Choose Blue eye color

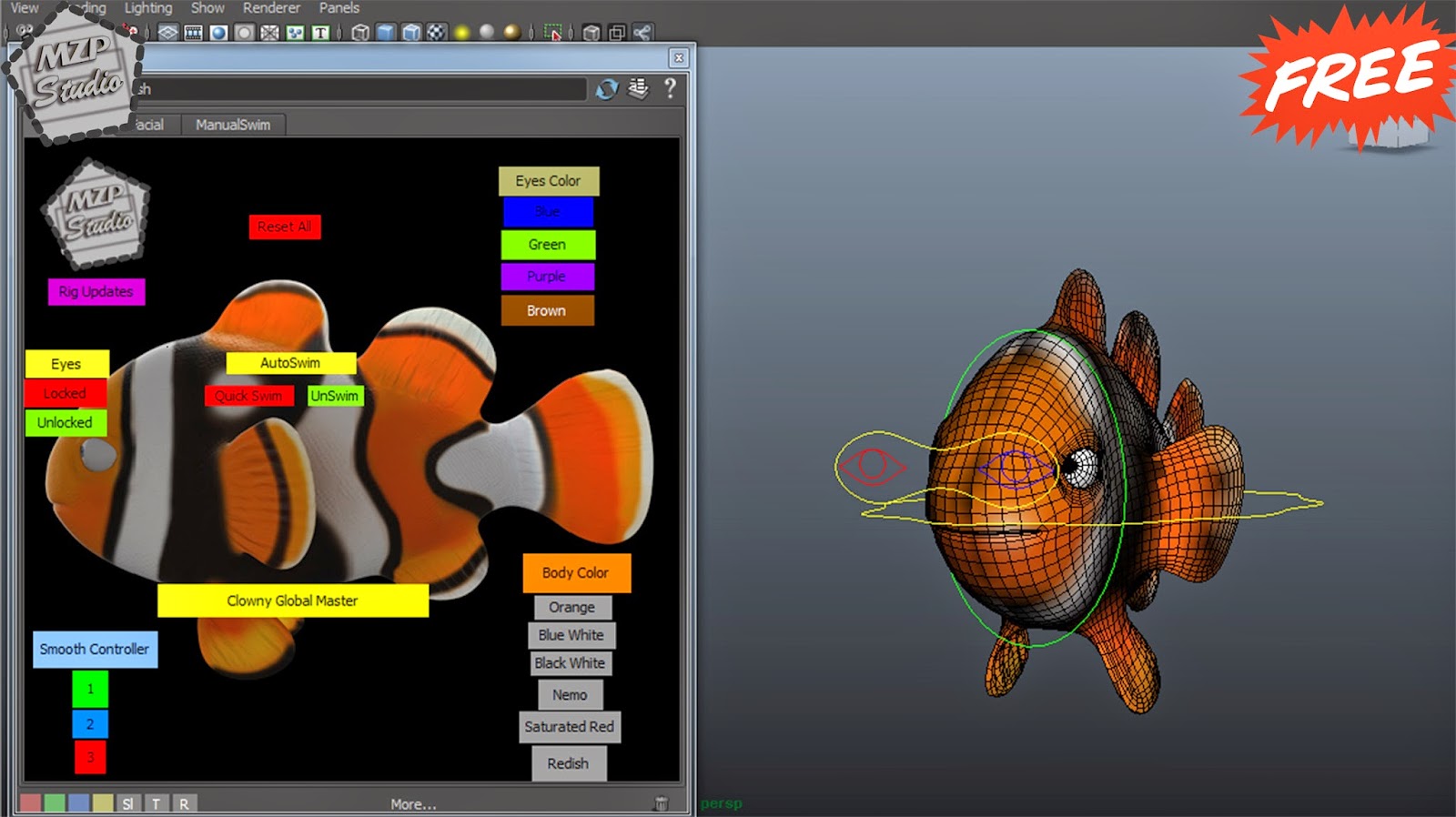pyautogui.click(x=548, y=211)
